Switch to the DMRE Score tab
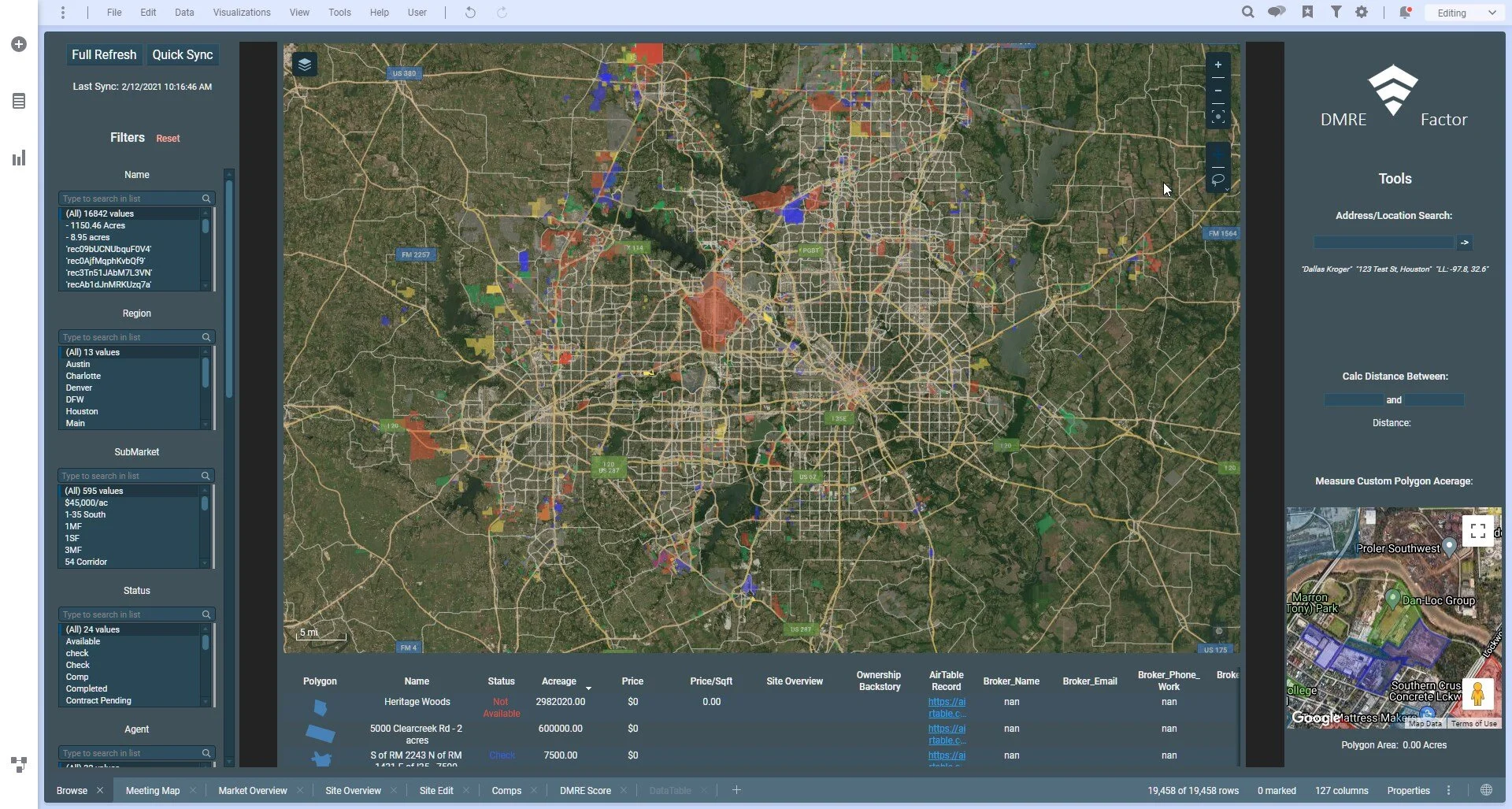 585,790
